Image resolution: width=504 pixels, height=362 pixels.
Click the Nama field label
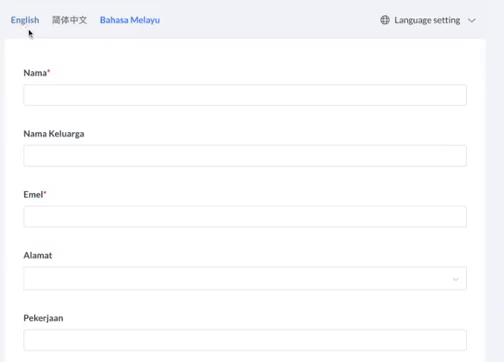click(35, 73)
